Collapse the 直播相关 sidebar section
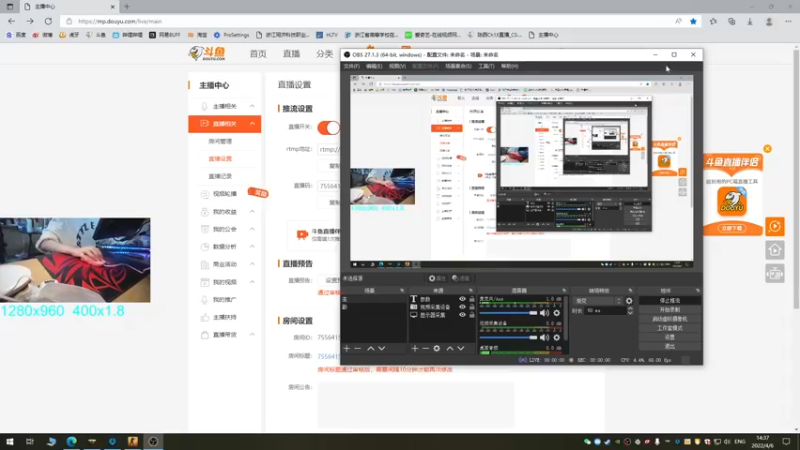 252,123
